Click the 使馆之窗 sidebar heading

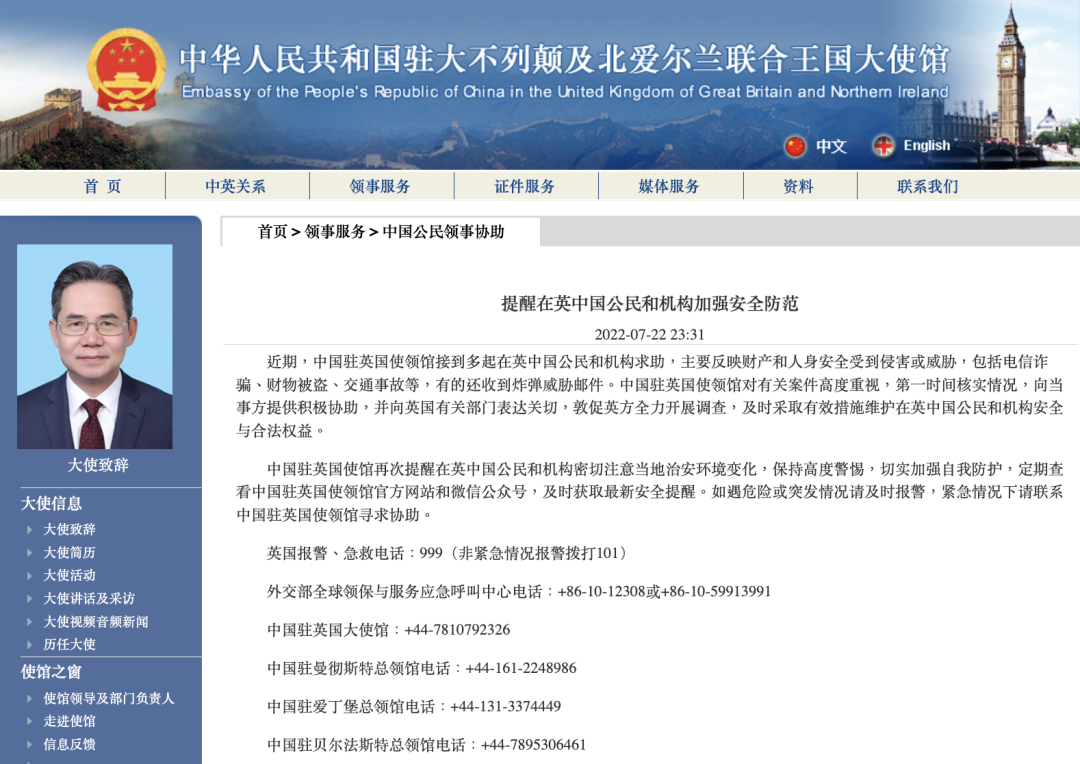click(52, 672)
